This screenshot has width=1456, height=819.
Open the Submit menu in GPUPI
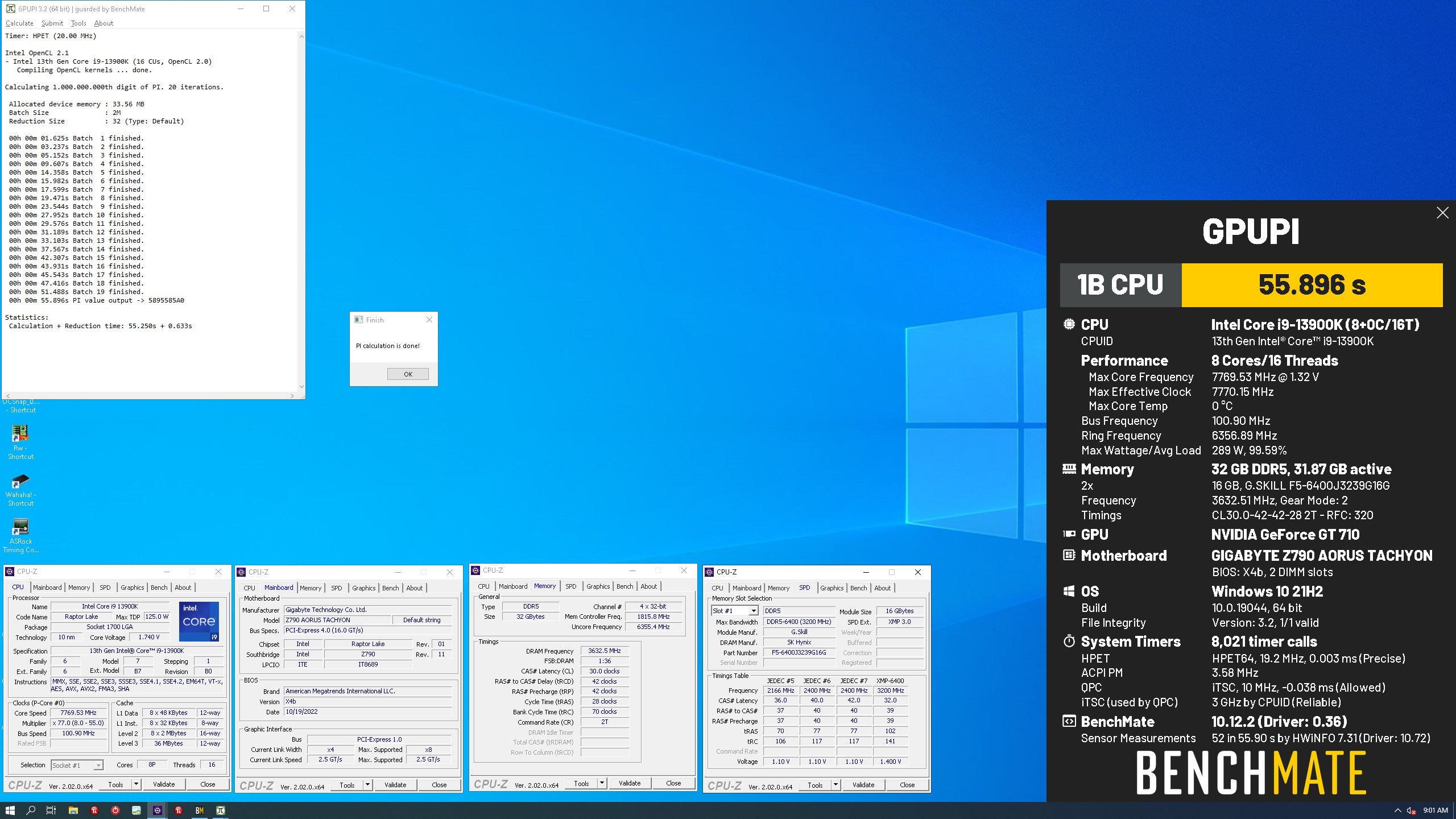(x=52, y=23)
